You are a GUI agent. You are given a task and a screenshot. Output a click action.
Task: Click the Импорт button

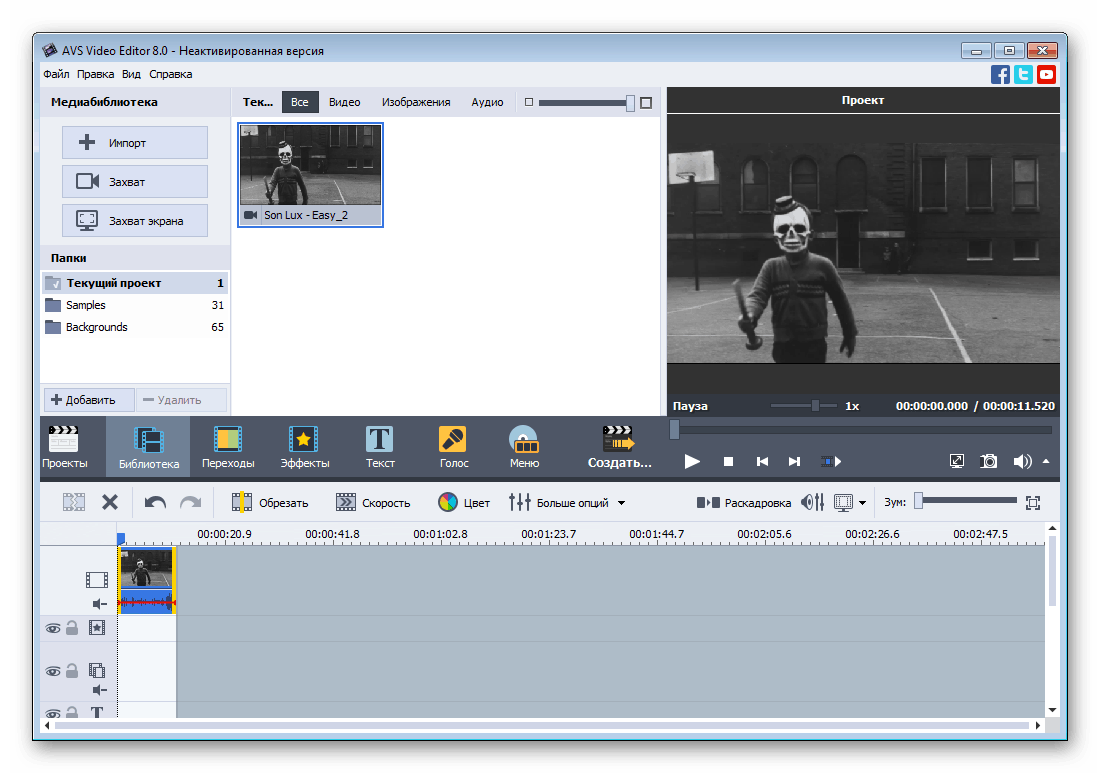pyautogui.click(x=135, y=143)
